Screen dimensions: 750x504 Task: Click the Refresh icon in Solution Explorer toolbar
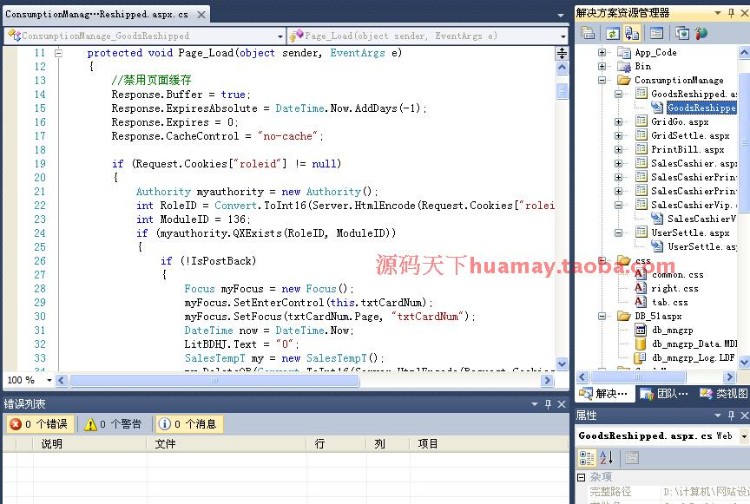613,33
